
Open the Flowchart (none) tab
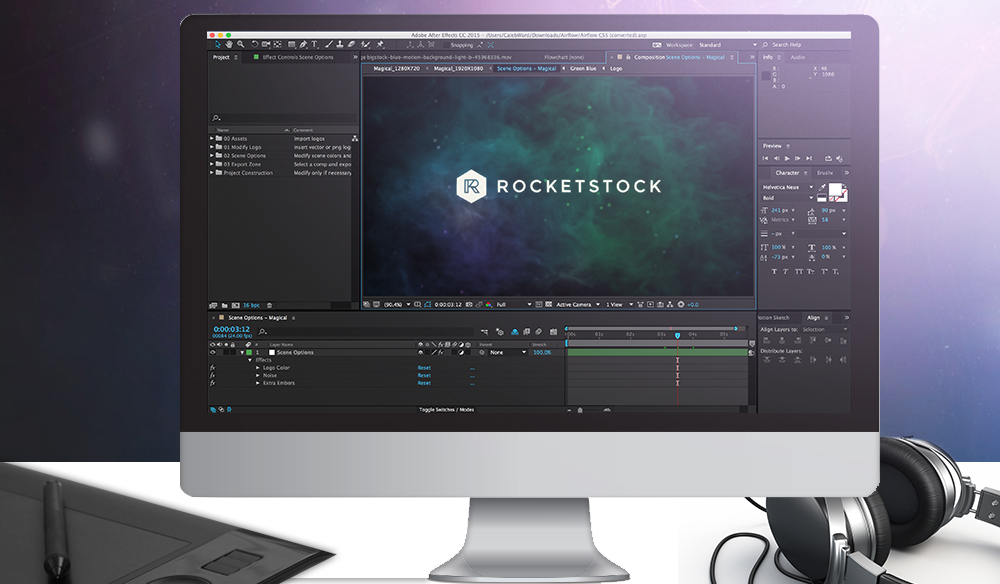564,57
